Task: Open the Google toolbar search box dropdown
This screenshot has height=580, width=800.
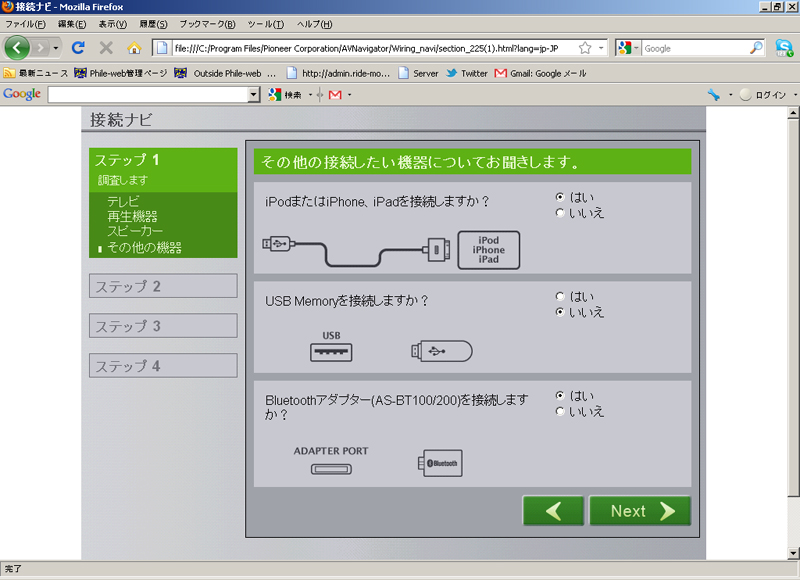Action: pos(253,94)
